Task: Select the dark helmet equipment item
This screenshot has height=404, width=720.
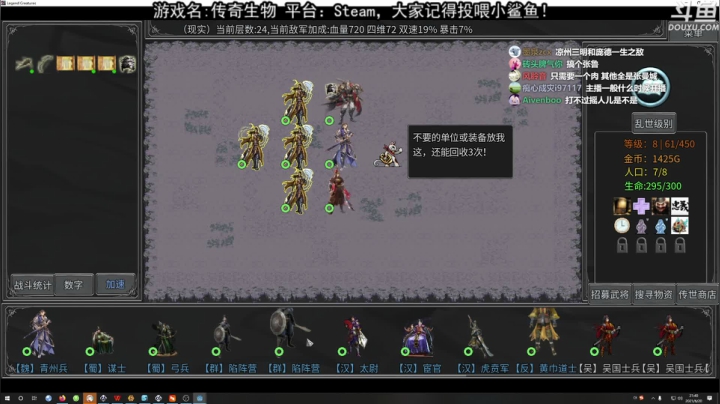Action: pos(127,64)
